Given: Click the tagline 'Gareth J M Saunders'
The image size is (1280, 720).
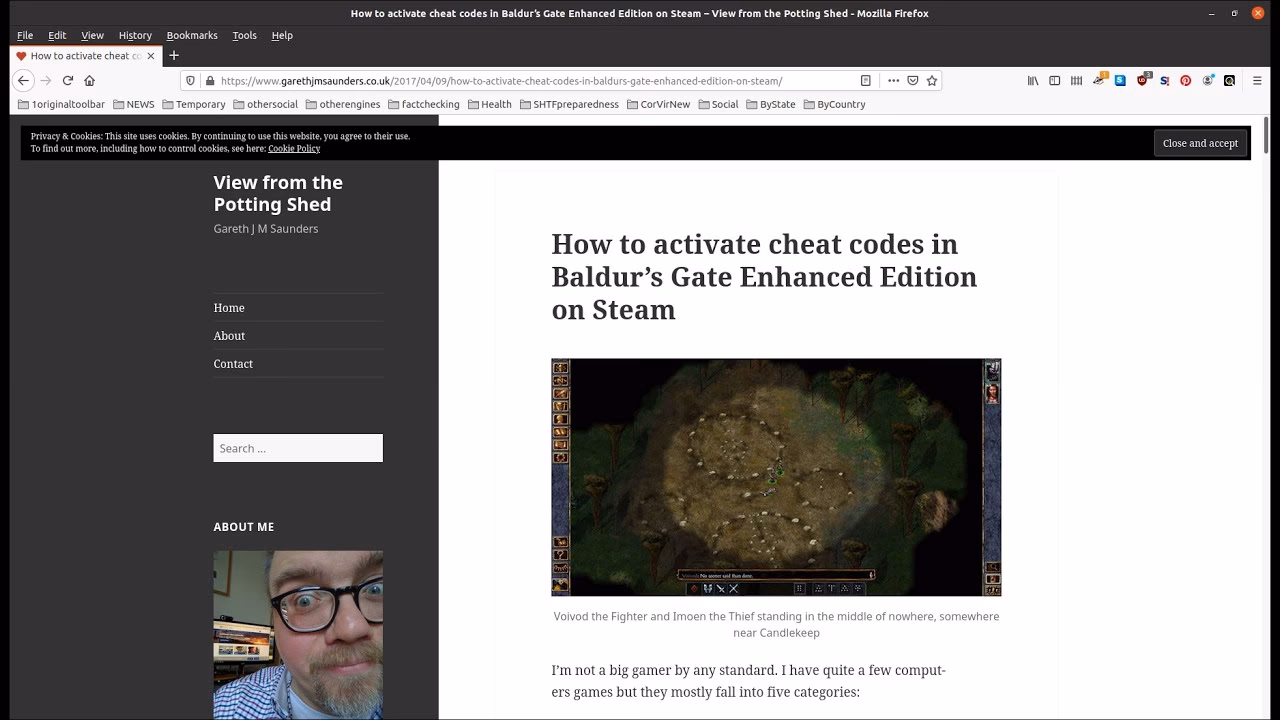Looking at the screenshot, I should click(266, 229).
